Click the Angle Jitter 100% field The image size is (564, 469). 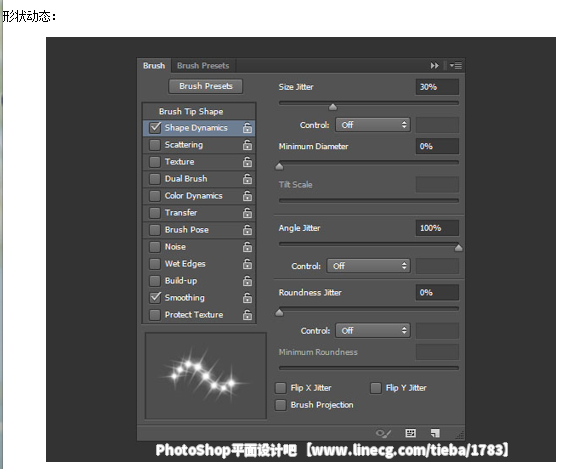437,228
